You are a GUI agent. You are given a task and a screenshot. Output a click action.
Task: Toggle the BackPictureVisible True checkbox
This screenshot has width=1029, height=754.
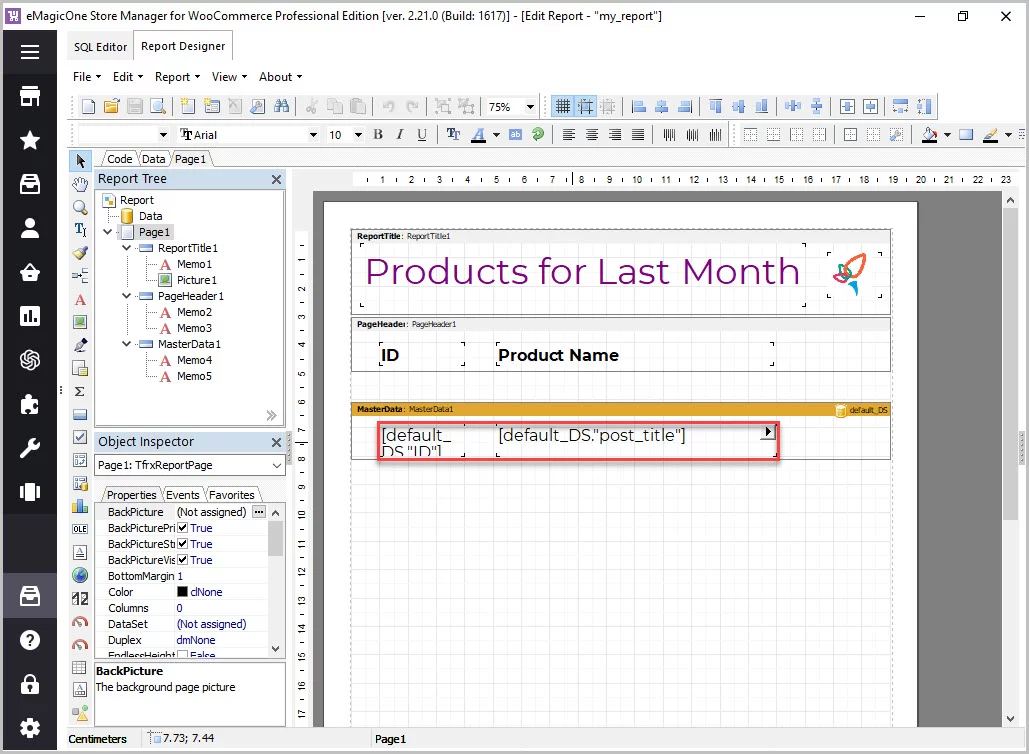click(x=182, y=560)
